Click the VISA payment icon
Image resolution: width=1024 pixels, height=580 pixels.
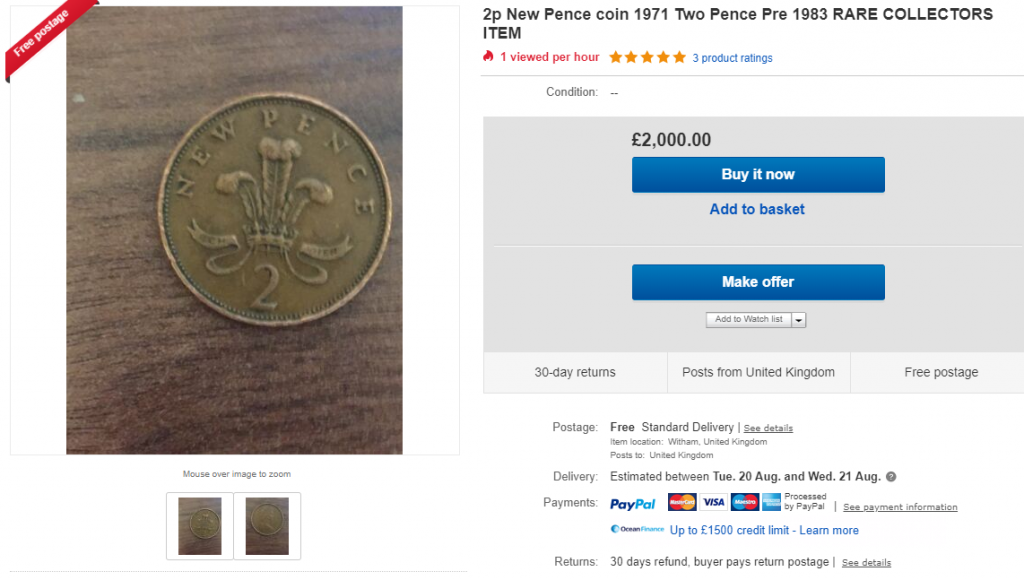tap(713, 502)
